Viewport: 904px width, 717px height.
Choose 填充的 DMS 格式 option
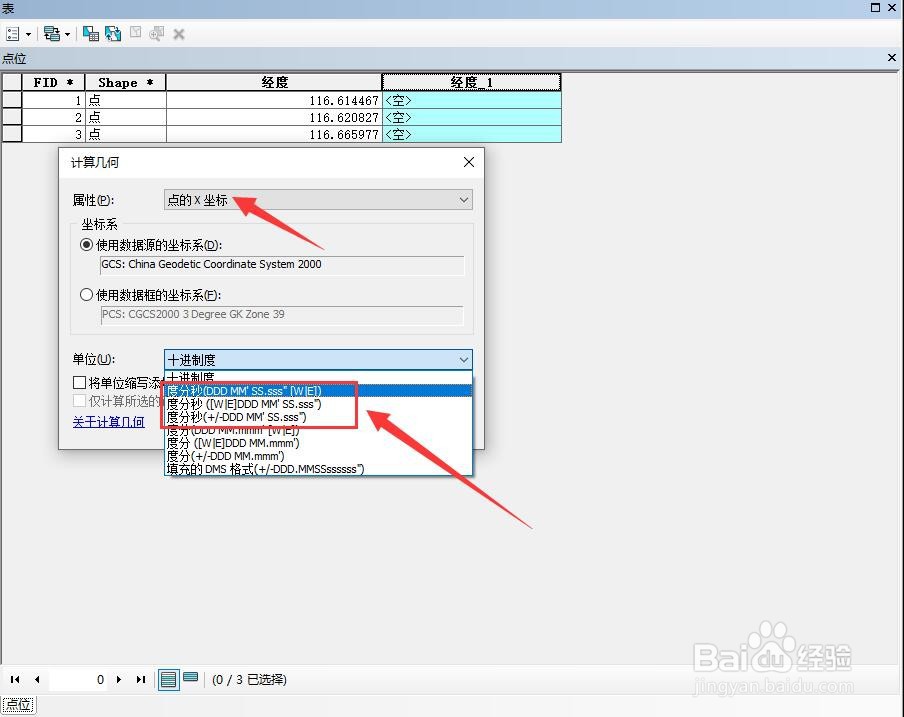pyautogui.click(x=318, y=469)
